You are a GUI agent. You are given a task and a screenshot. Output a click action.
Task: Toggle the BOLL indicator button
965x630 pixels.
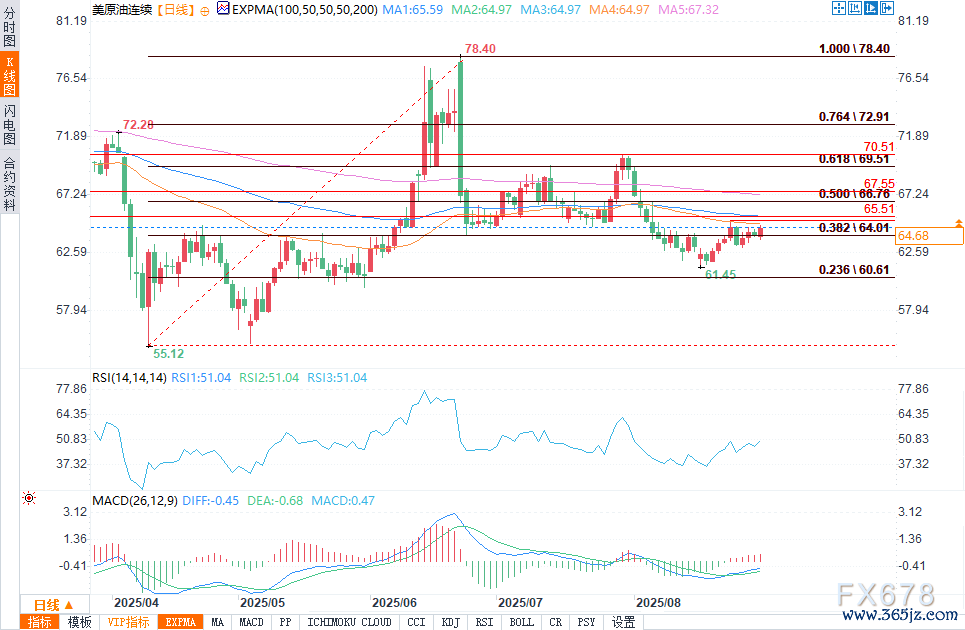pos(521,622)
